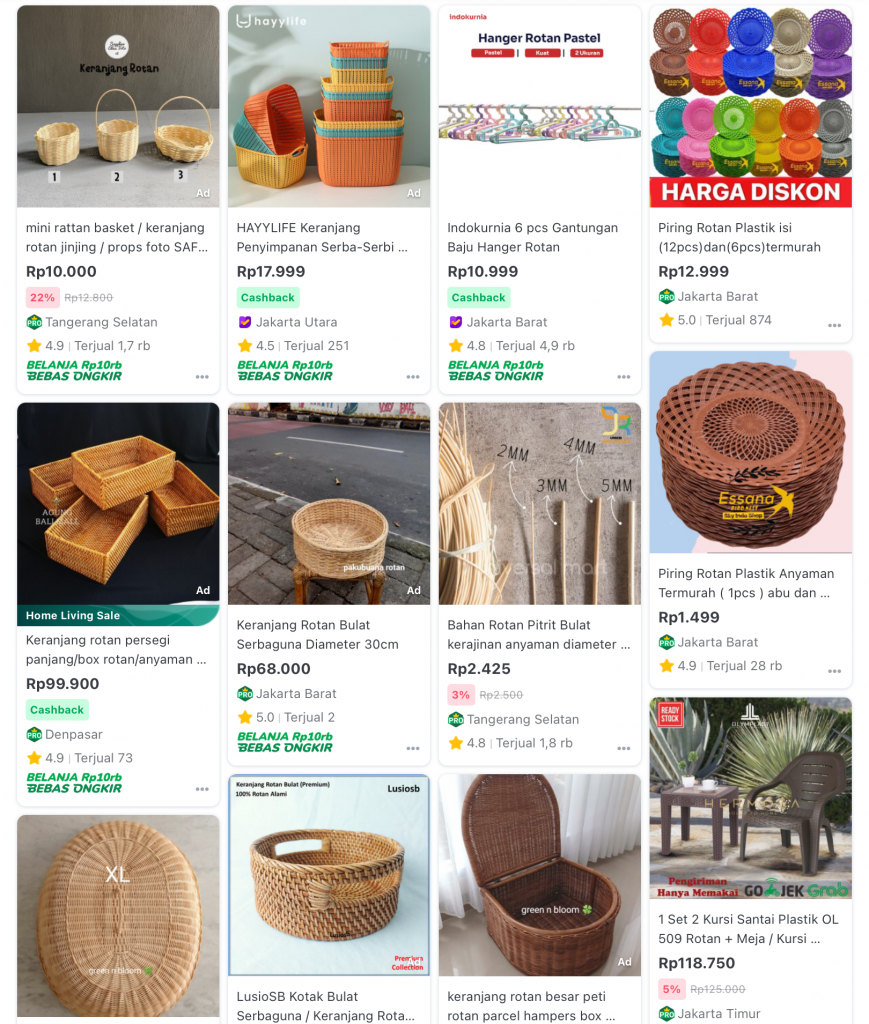Open three-dot menu for Piring Rotan Plastik Anyaman
869x1024 pixels.
tap(834, 671)
